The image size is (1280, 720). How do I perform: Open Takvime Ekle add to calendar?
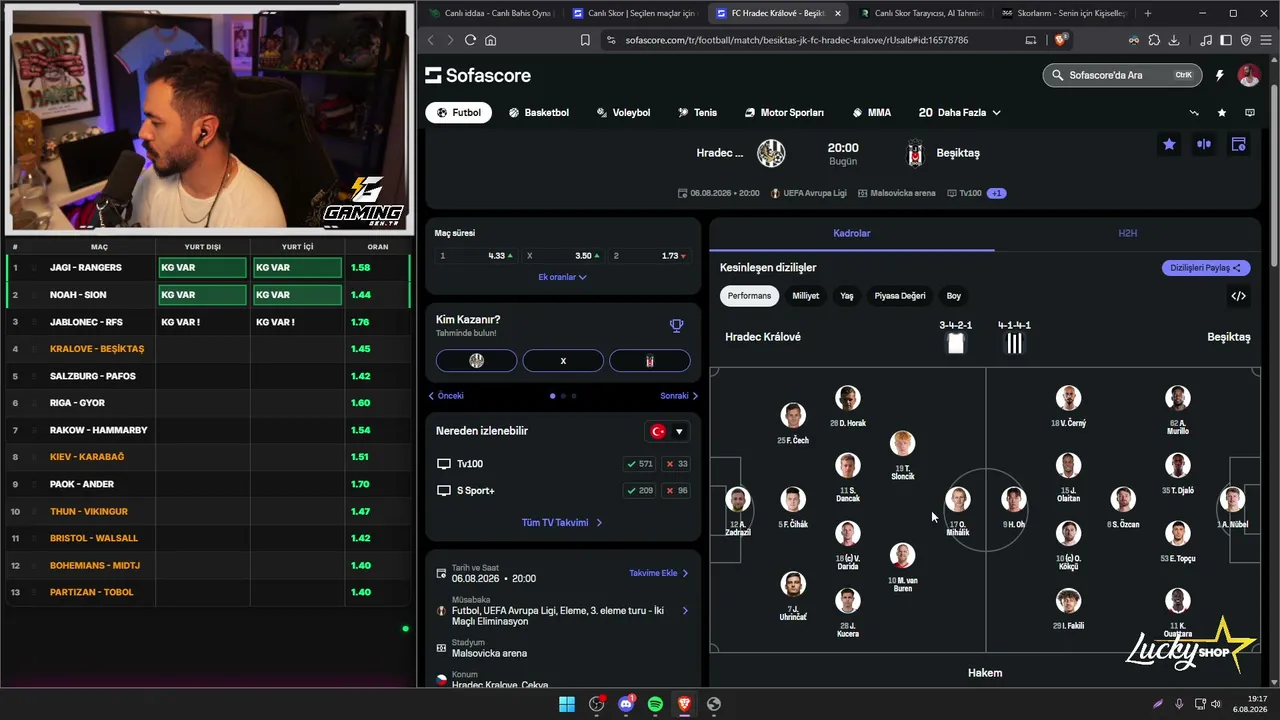coord(659,574)
